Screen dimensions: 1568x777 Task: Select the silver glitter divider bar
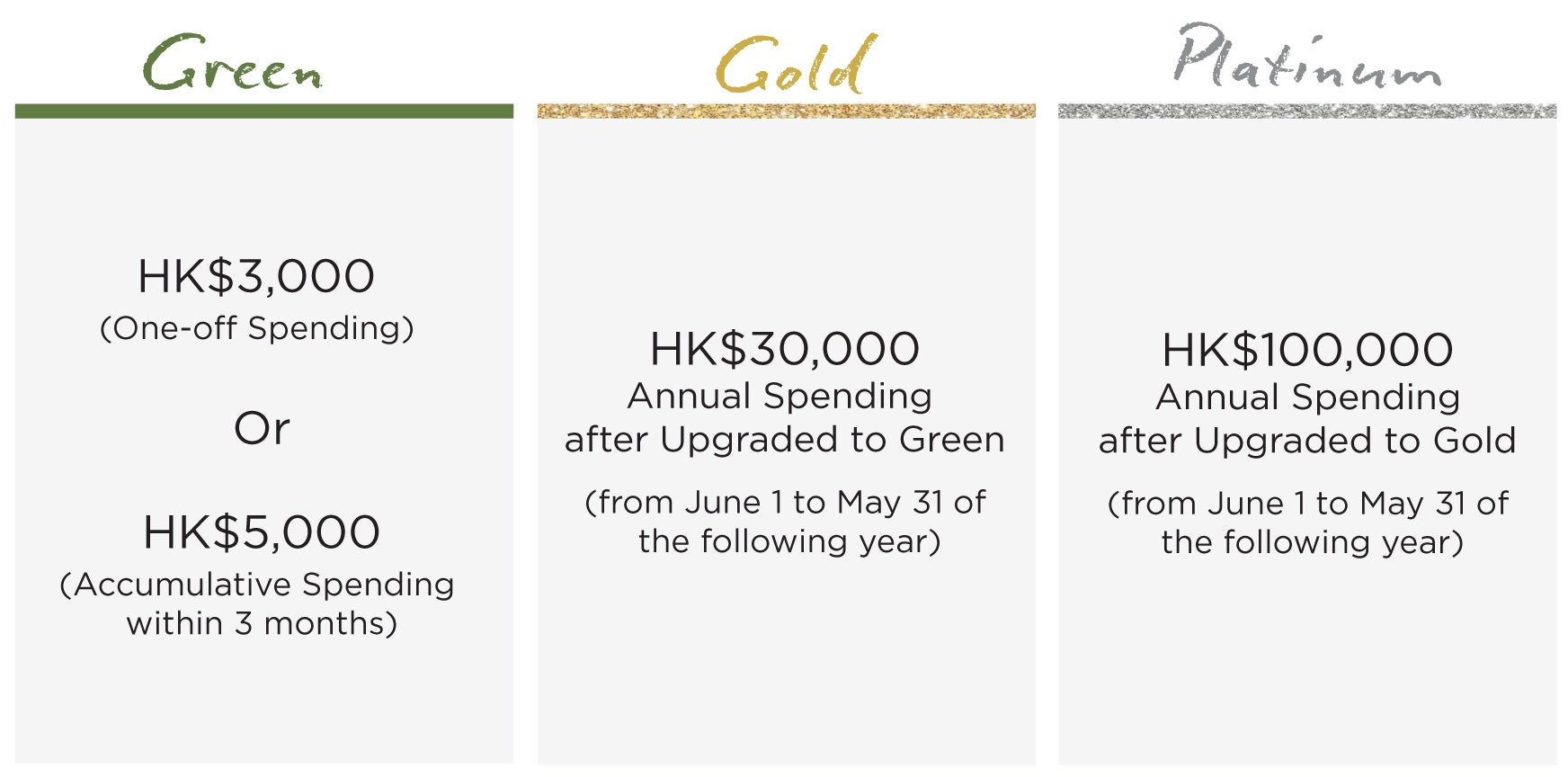pos(1307,112)
